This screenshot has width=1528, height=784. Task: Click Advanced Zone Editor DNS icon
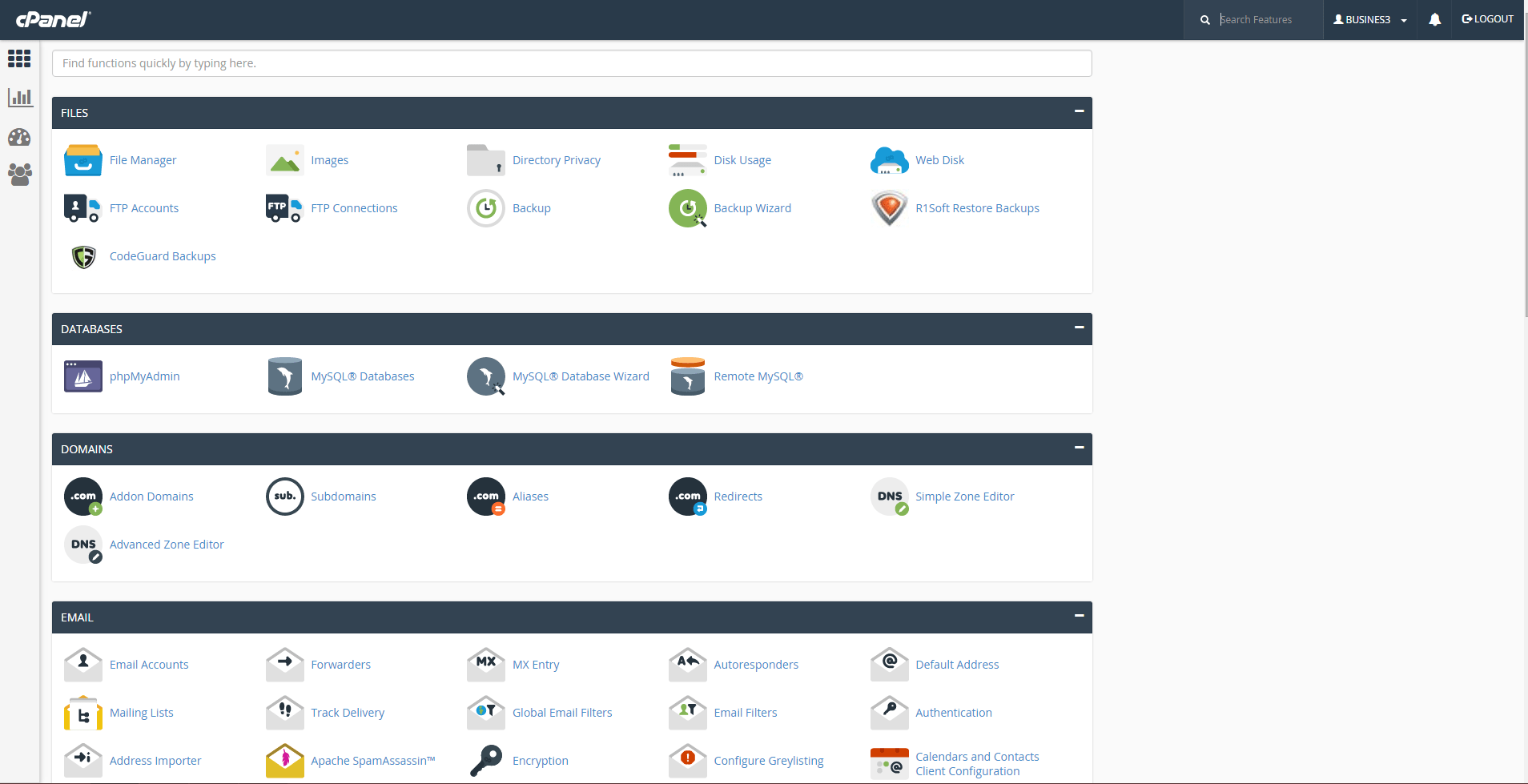click(x=83, y=545)
